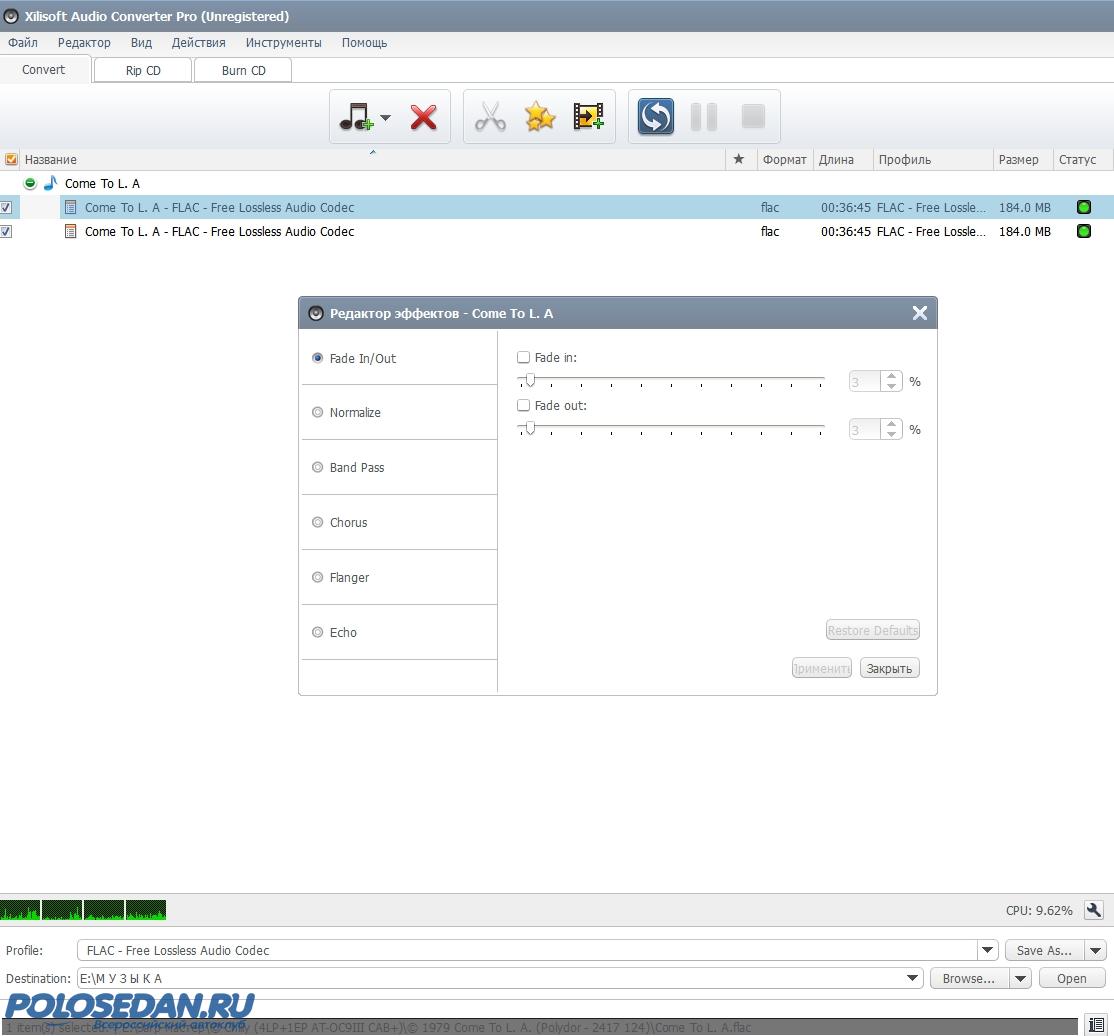
Task: Enable the Fade out checkbox
Action: pos(523,406)
